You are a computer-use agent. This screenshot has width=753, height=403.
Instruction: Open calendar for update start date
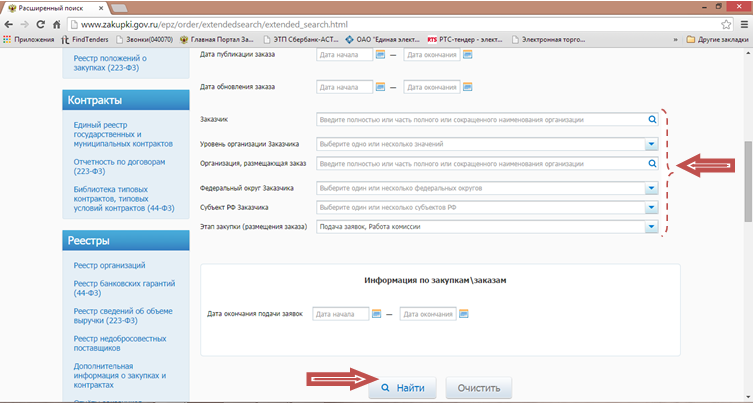tap(380, 87)
